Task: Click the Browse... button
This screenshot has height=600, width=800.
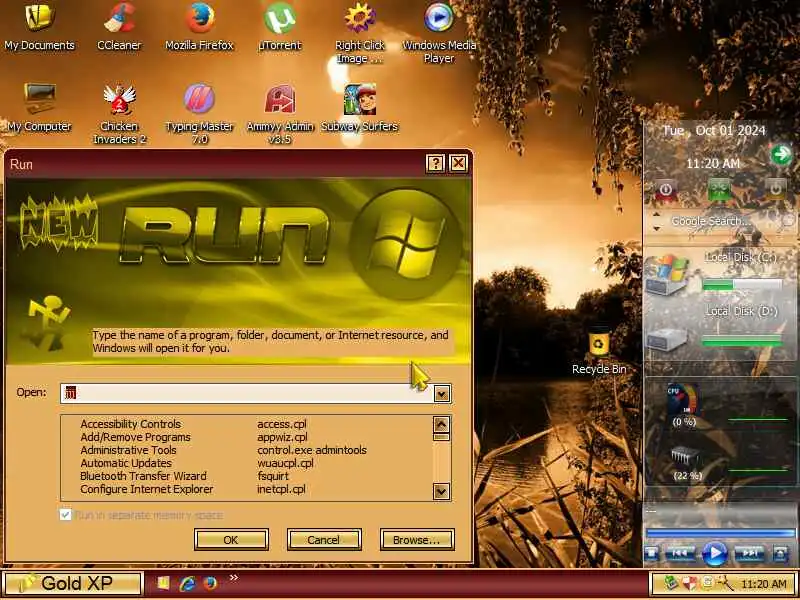Action: (x=417, y=539)
